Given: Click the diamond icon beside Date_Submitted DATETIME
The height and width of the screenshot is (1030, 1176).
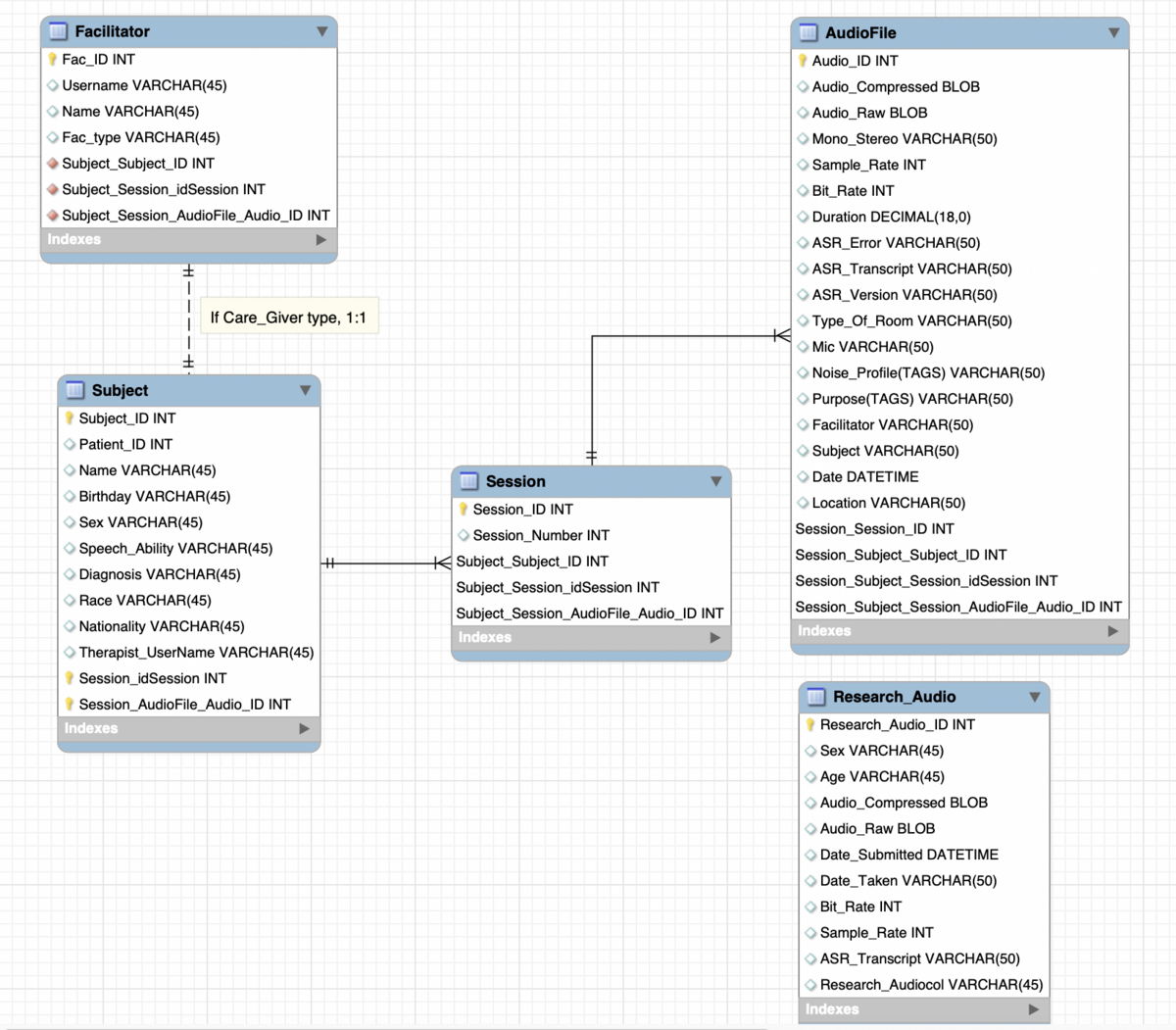Looking at the screenshot, I should [x=810, y=855].
